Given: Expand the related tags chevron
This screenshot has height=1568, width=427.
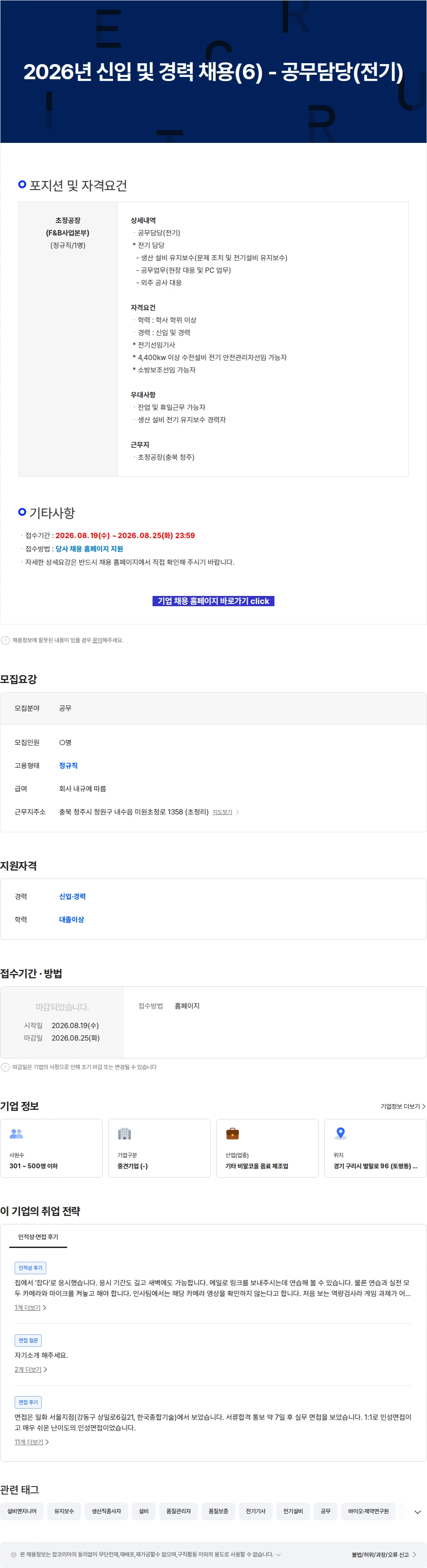Looking at the screenshot, I should click(417, 1512).
